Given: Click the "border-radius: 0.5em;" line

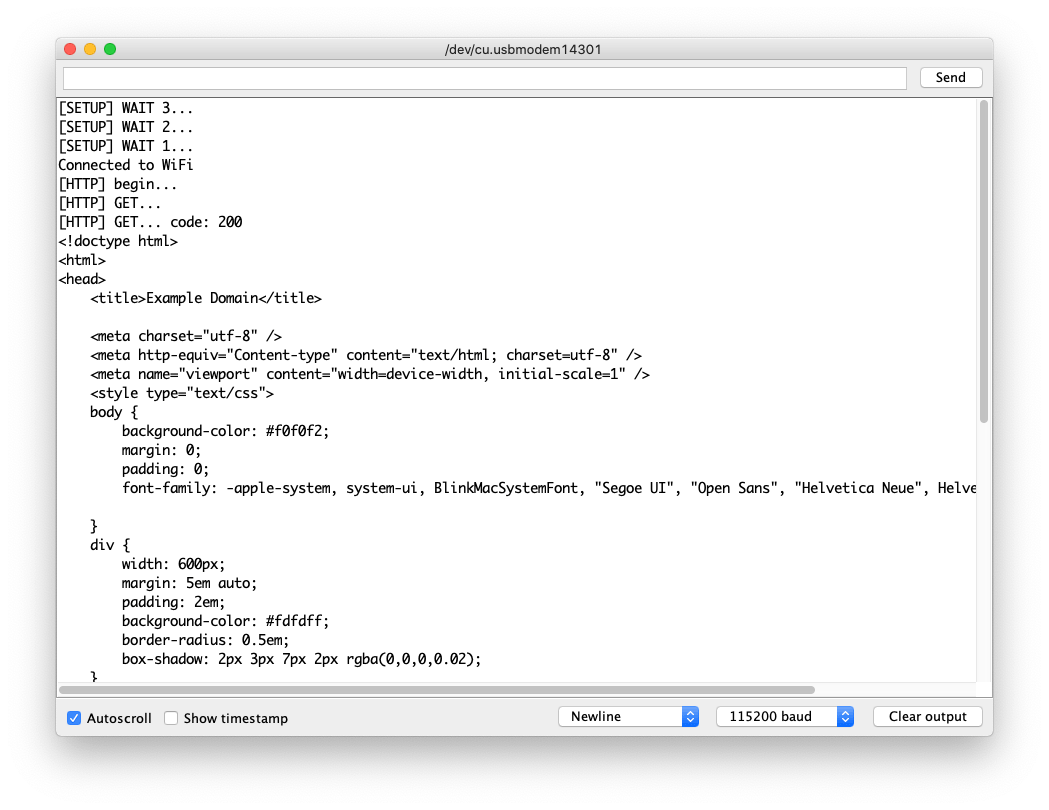Looking at the screenshot, I should click(x=205, y=640).
